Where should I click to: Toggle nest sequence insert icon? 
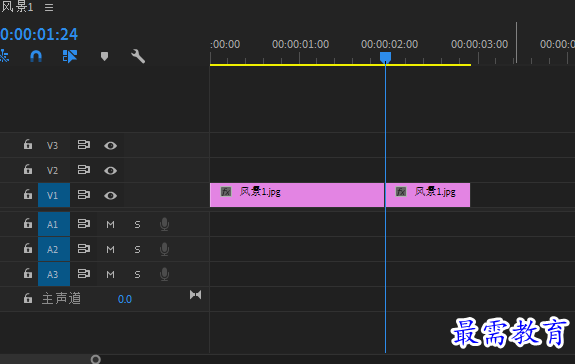[x=4, y=56]
